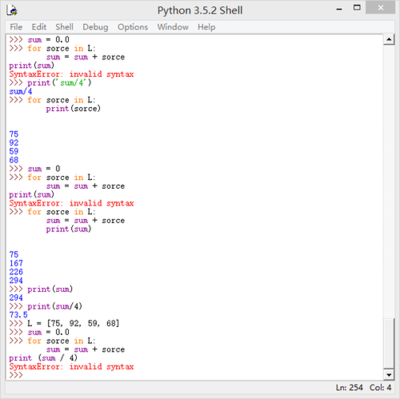Click the empty prompt on the last line

(x=16, y=375)
